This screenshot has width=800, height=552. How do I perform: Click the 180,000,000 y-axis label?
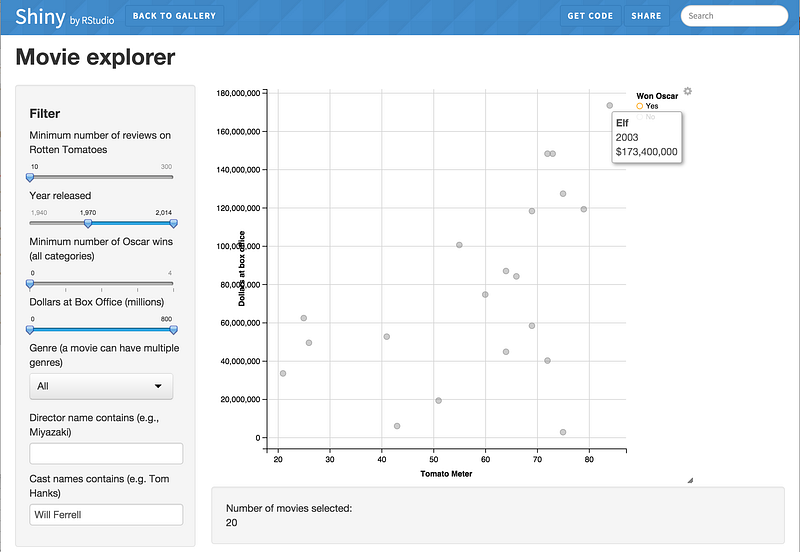click(238, 93)
